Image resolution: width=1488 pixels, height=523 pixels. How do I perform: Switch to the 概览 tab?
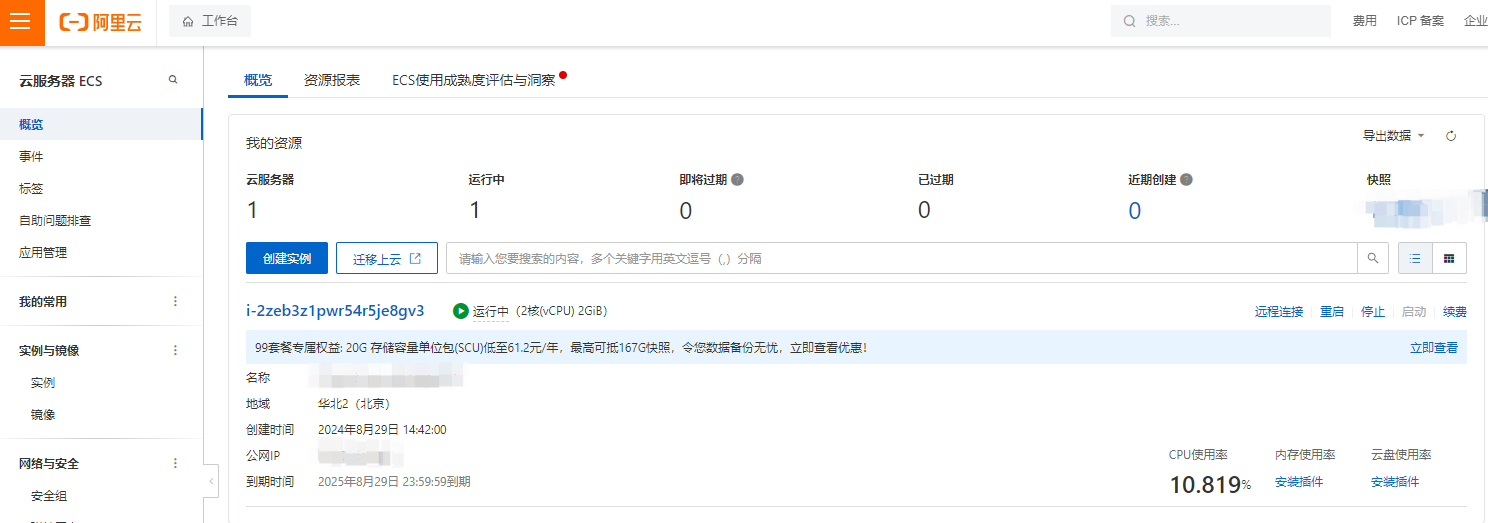(258, 80)
